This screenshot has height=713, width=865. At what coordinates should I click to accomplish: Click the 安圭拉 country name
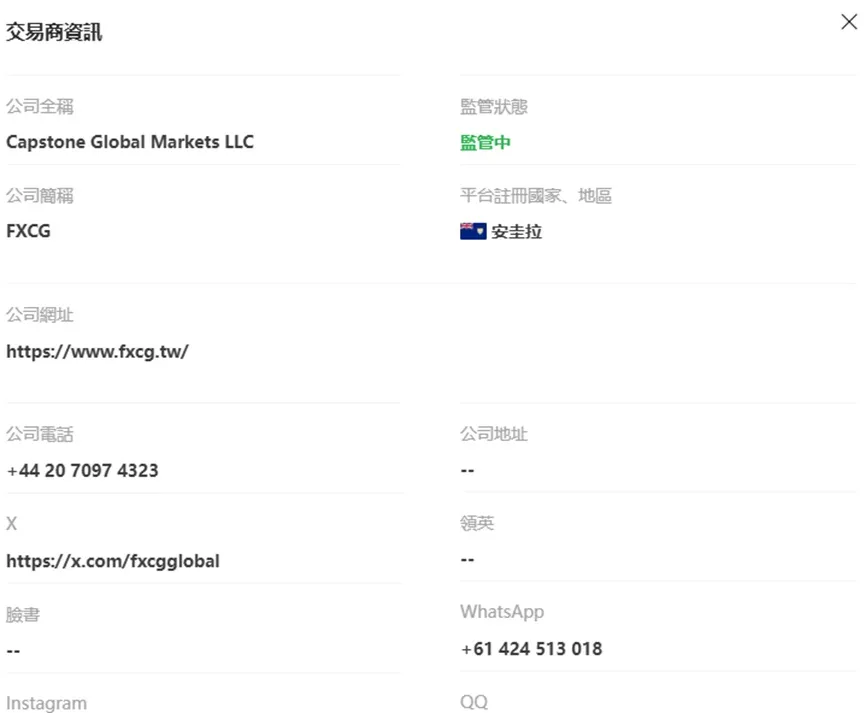click(516, 232)
